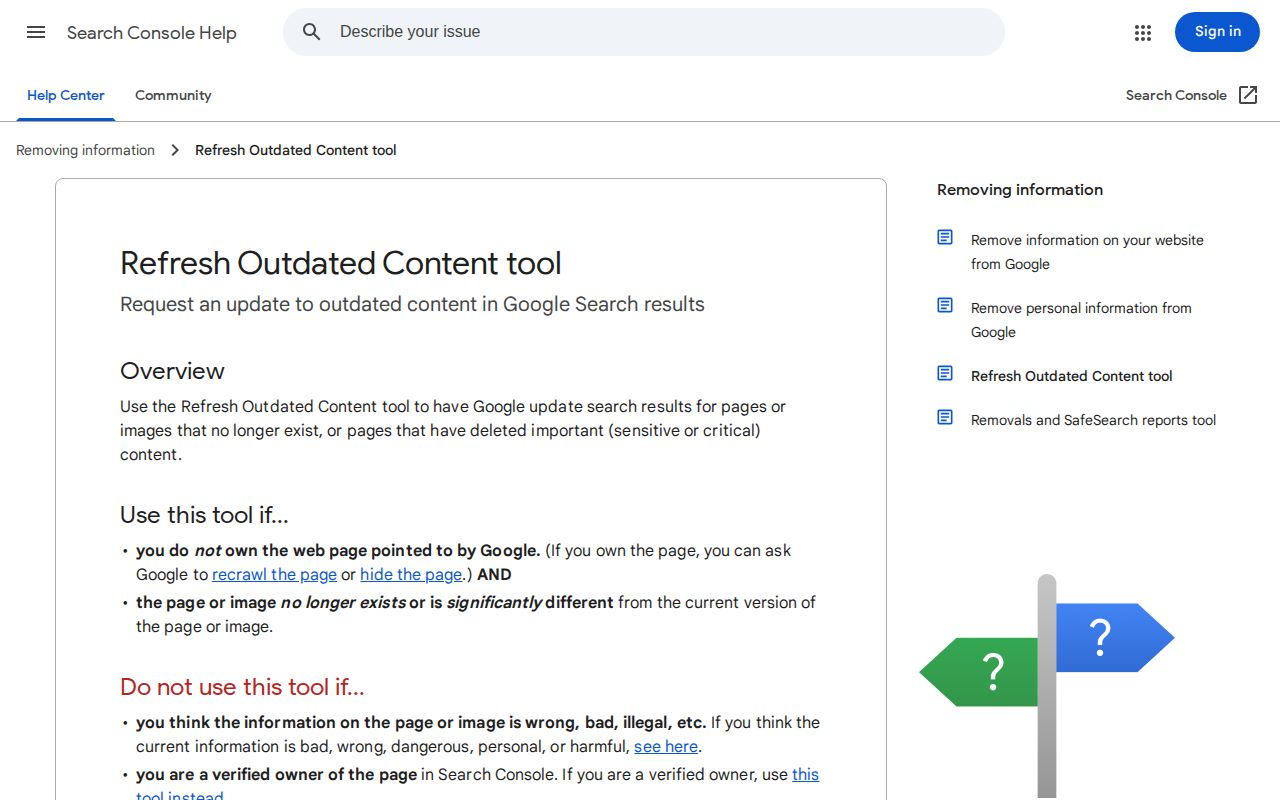Follow the see here link
Viewport: 1280px width, 800px height.
(x=666, y=747)
